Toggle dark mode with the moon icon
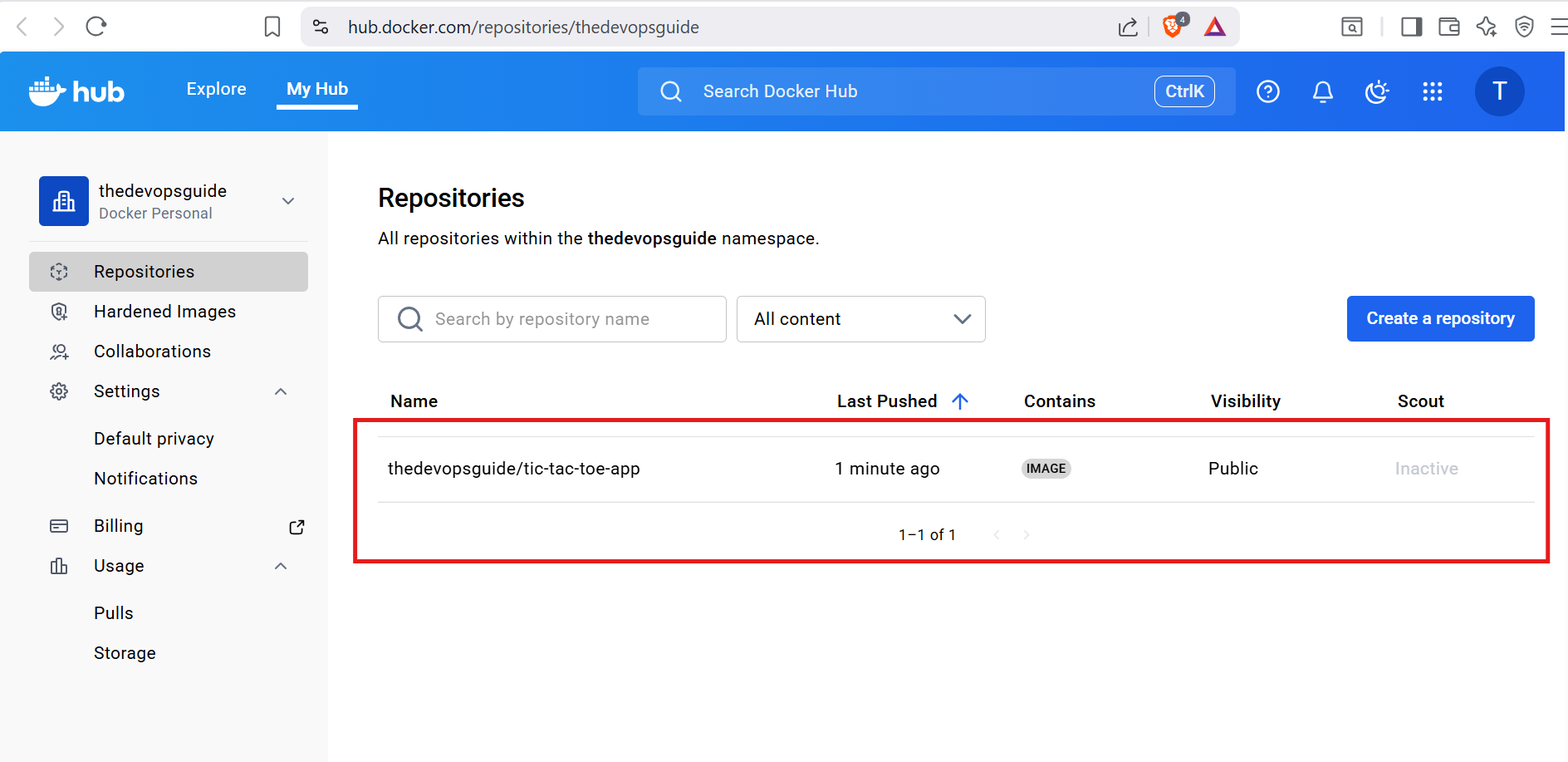Viewport: 1568px width, 762px height. [x=1377, y=91]
